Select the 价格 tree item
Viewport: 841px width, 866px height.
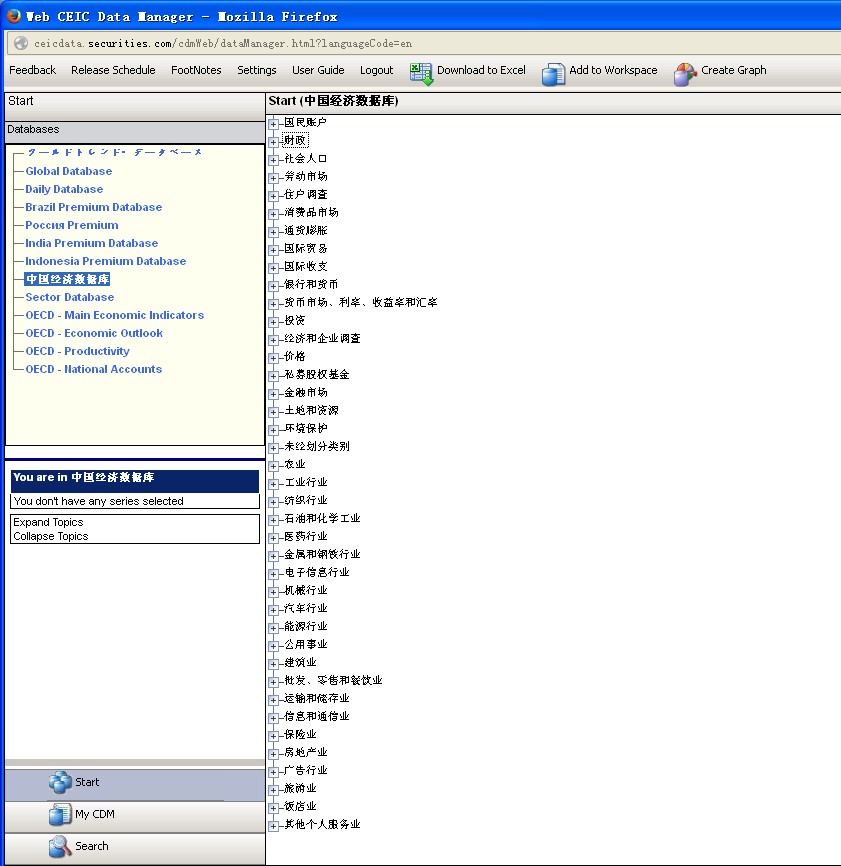point(294,357)
